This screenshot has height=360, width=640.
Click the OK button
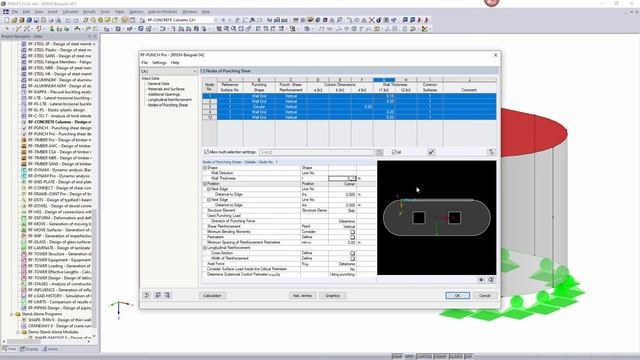pos(457,296)
